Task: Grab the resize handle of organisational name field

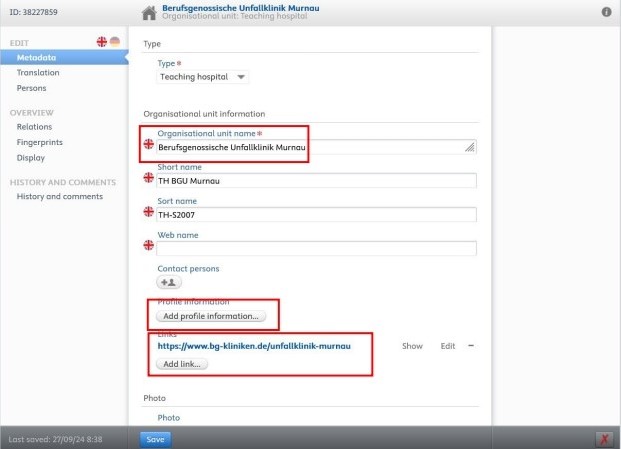Action: 470,147
